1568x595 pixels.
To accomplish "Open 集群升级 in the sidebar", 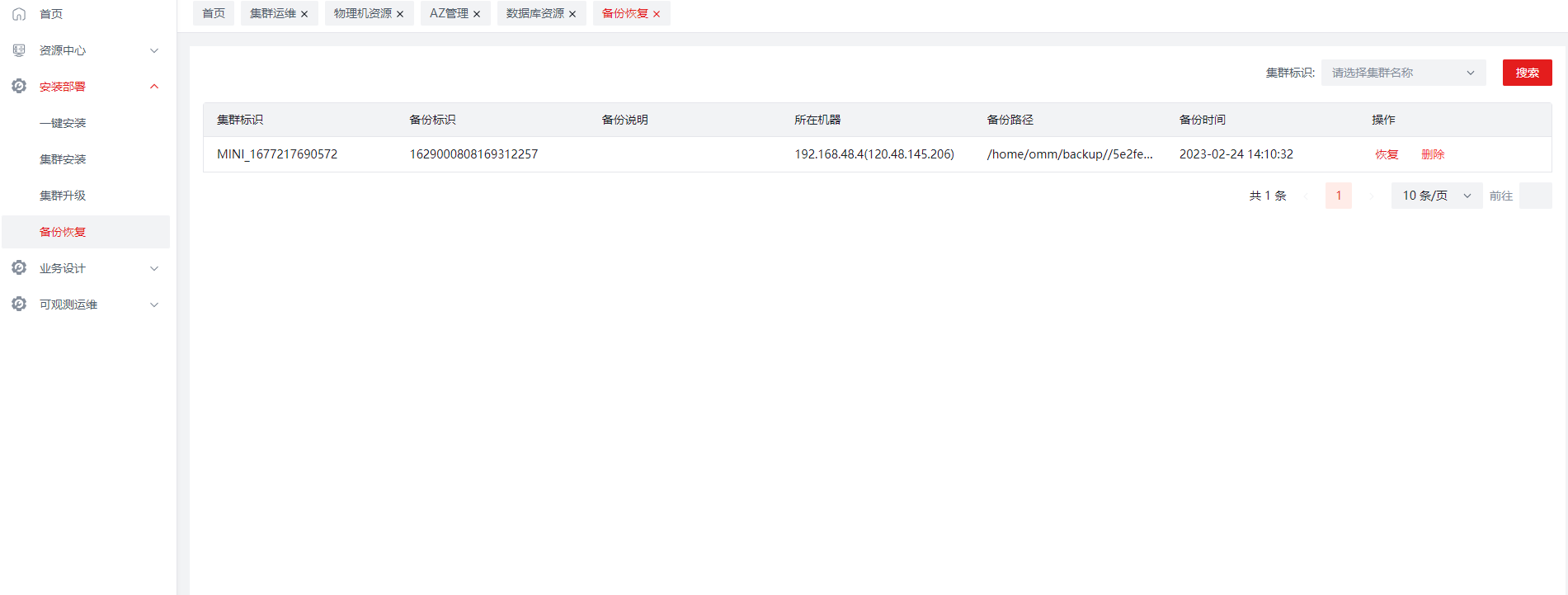I will click(63, 196).
